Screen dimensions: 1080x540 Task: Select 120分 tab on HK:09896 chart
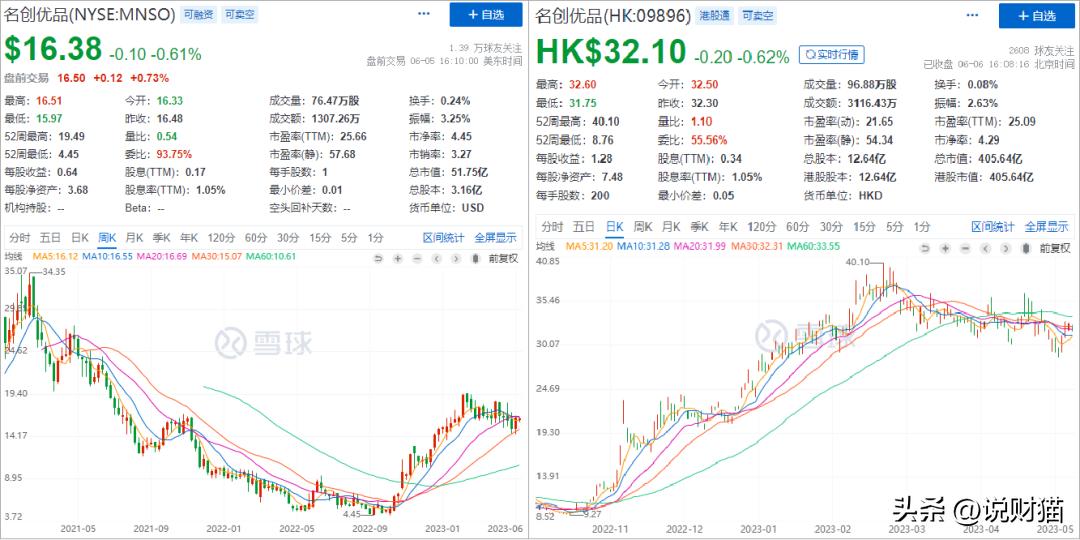(761, 227)
